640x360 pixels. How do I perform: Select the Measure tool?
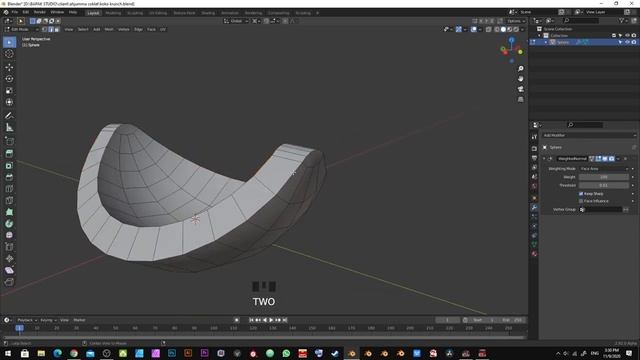click(9, 128)
